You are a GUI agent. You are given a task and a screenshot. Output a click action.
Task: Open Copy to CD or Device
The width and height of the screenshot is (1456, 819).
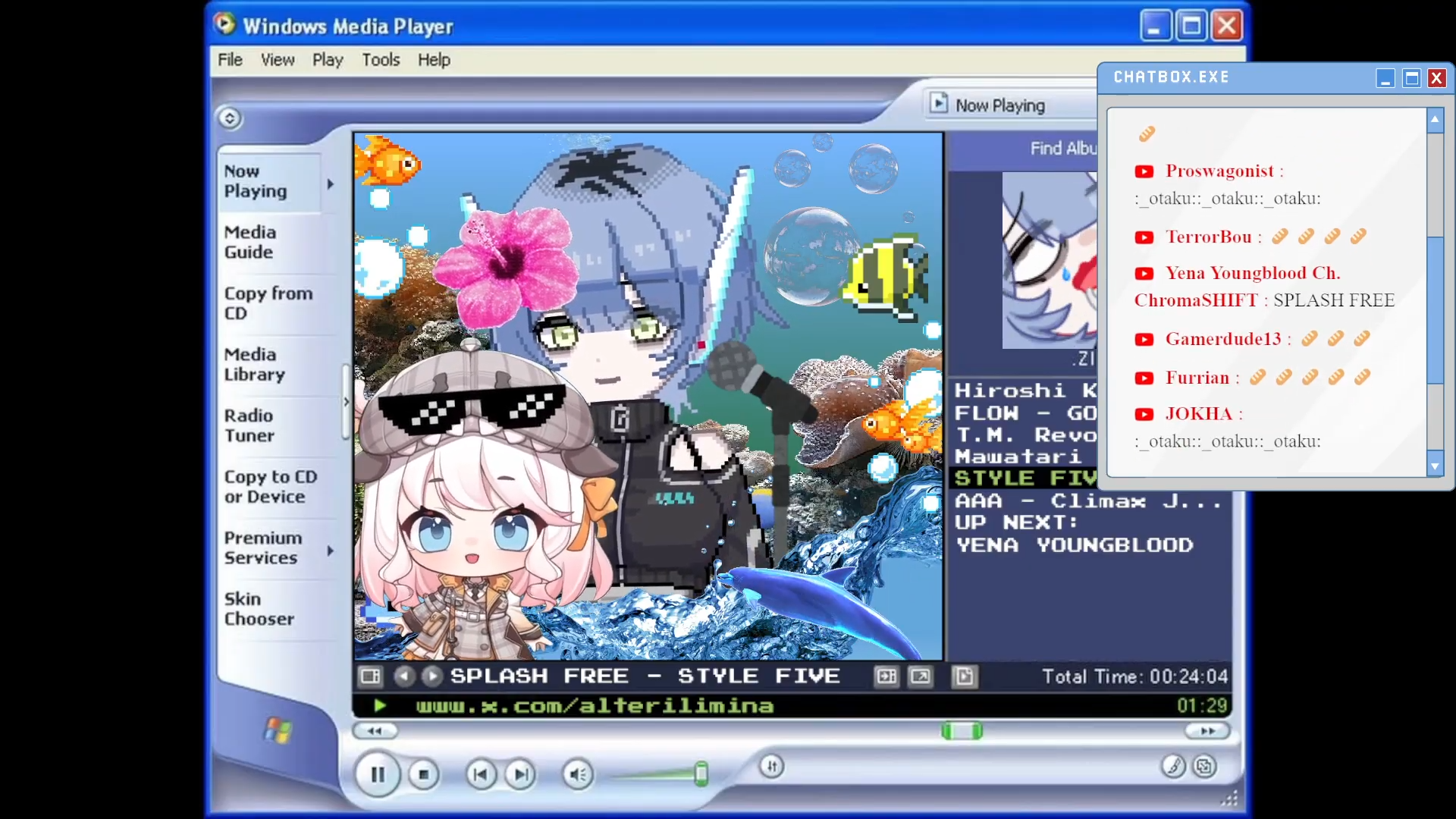pos(278,488)
